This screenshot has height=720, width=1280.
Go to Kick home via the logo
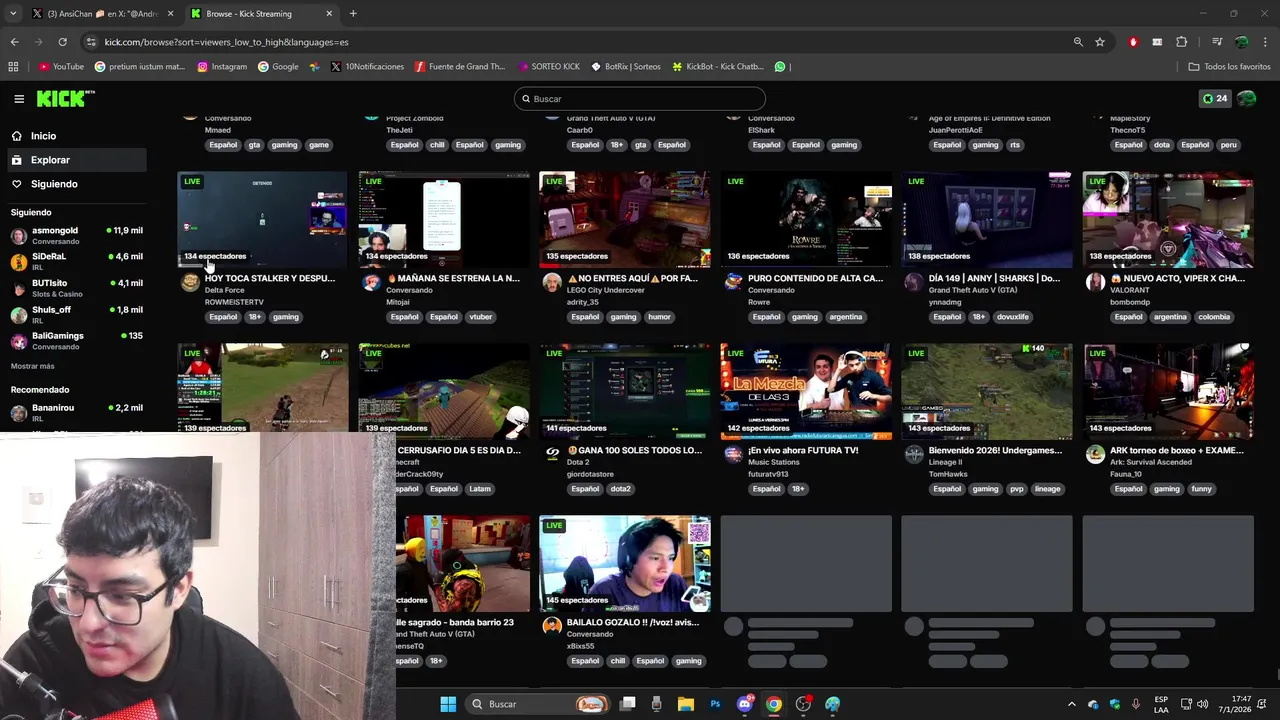click(x=65, y=99)
